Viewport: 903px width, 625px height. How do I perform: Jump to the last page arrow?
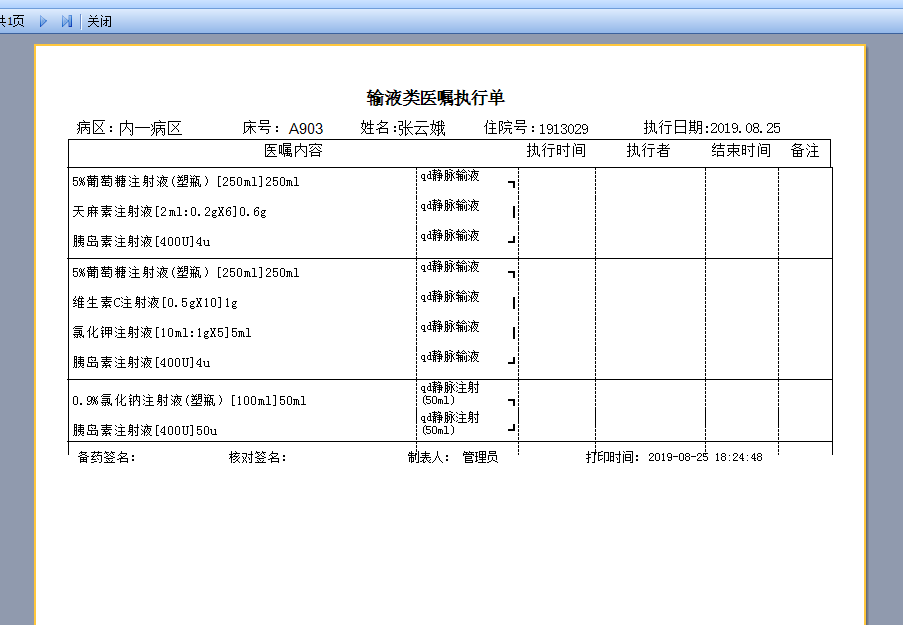(x=67, y=21)
